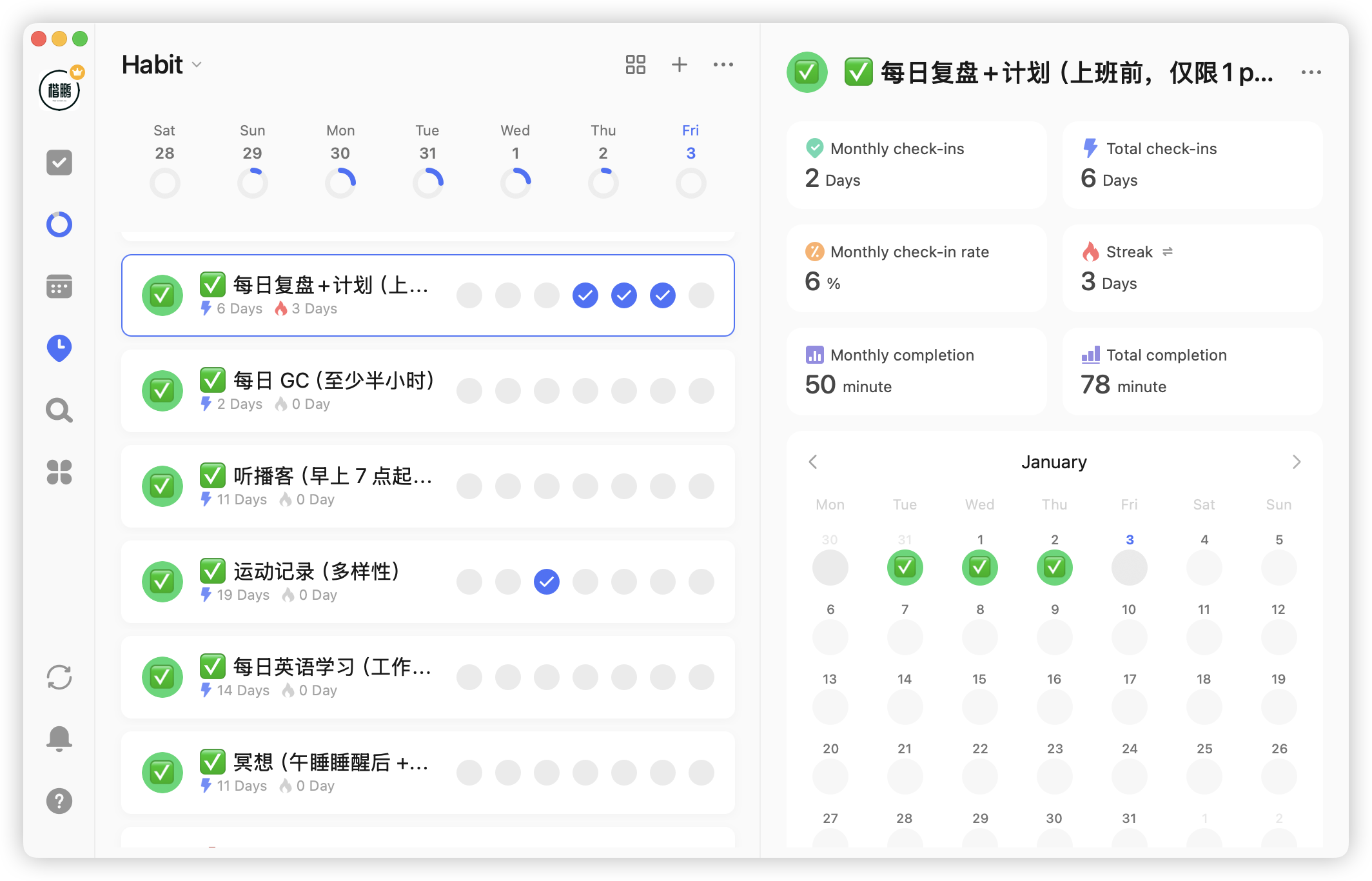The image size is (1372, 881).
Task: Open habit list more options menu
Action: [x=723, y=64]
